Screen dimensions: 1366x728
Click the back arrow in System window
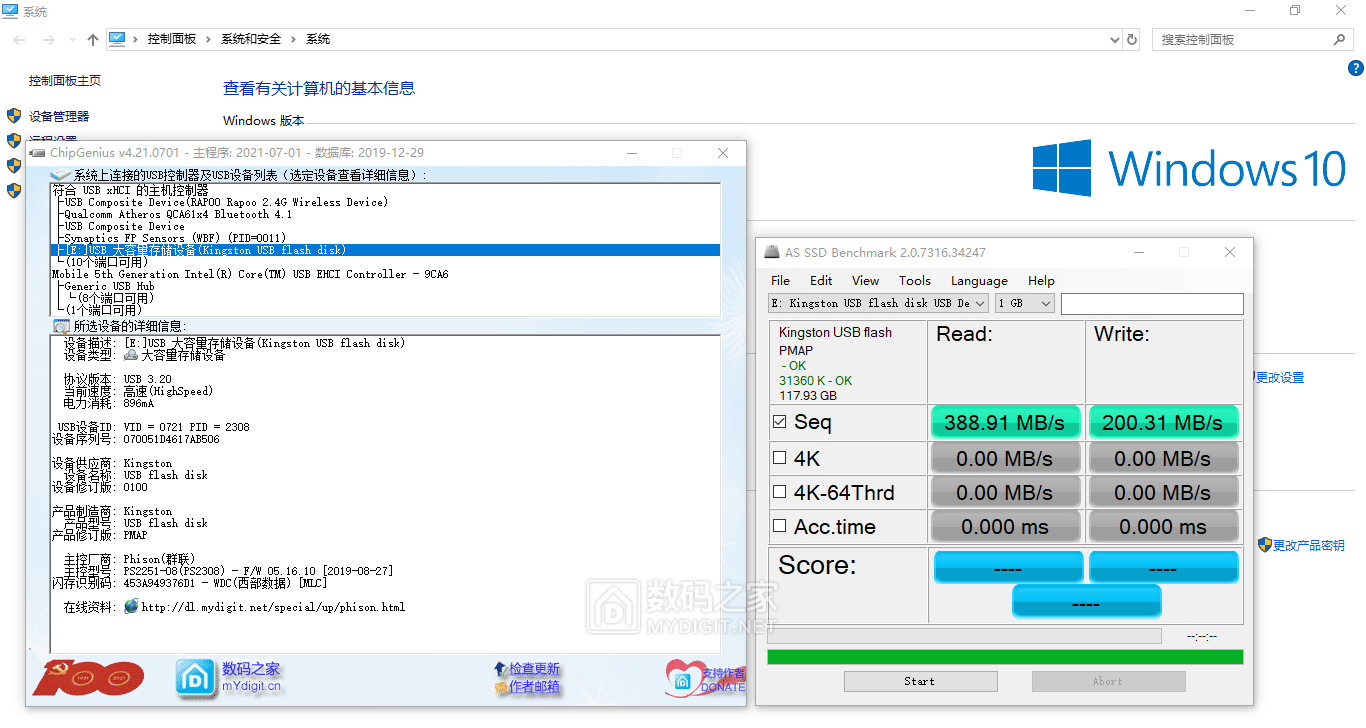pos(19,39)
